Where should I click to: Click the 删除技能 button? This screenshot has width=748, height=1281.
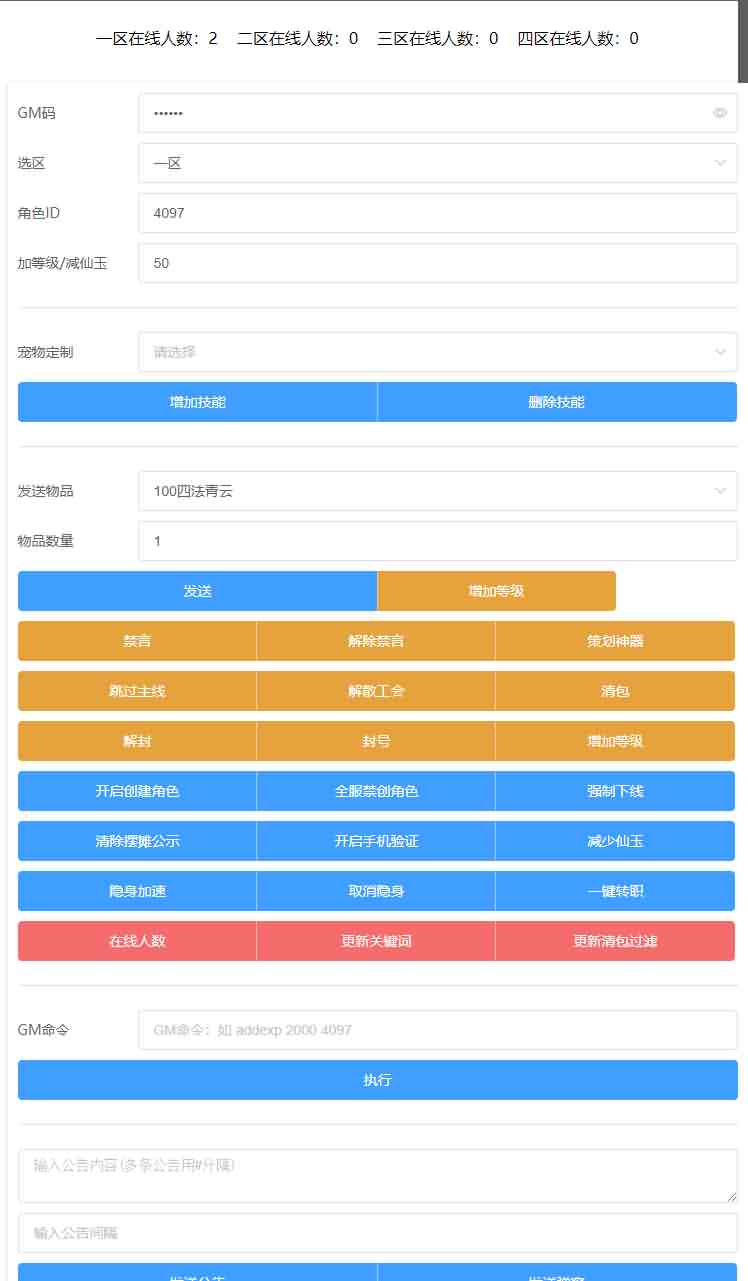coord(557,402)
